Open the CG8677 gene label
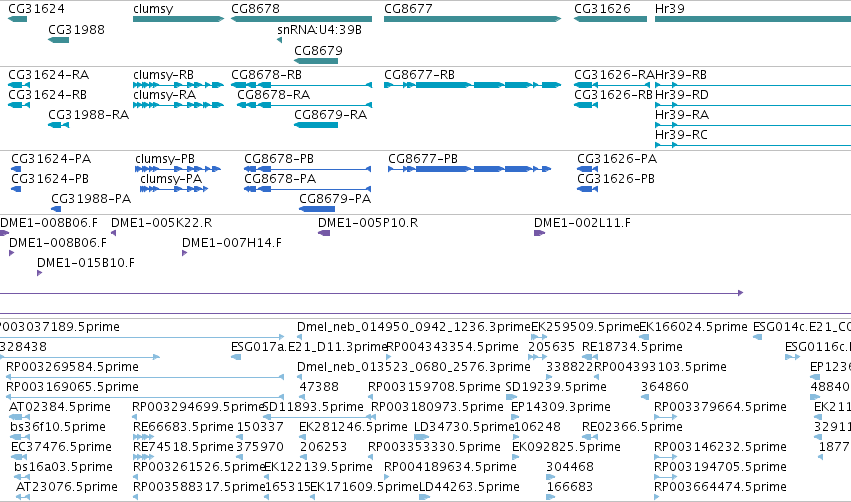 408,9
